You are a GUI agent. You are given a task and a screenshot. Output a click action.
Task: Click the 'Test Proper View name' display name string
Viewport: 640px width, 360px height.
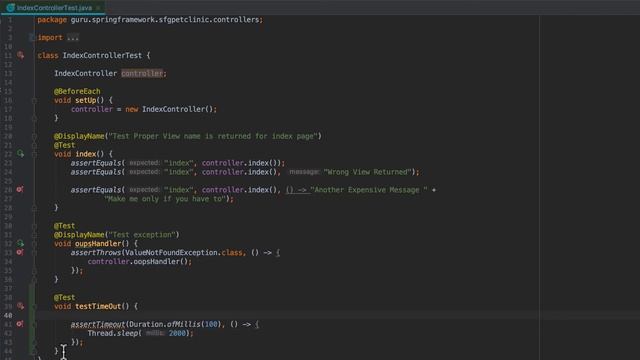pos(213,136)
